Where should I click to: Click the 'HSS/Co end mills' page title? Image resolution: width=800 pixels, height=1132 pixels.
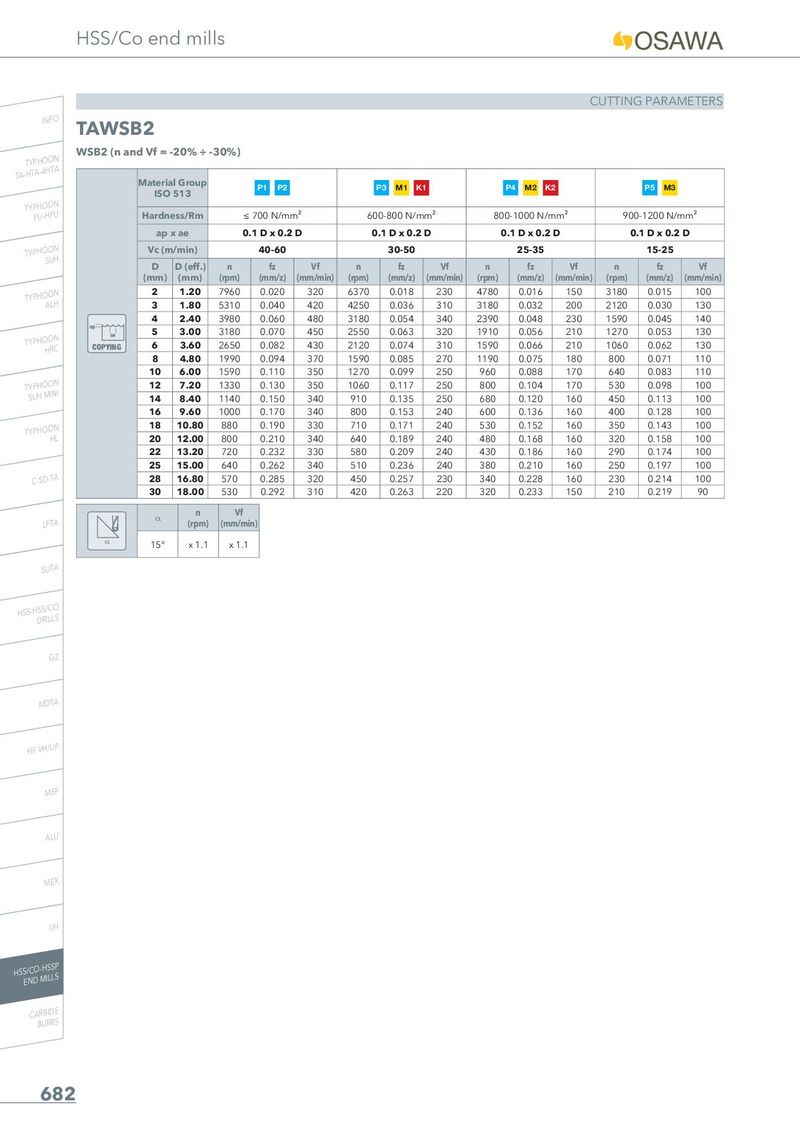pos(150,38)
